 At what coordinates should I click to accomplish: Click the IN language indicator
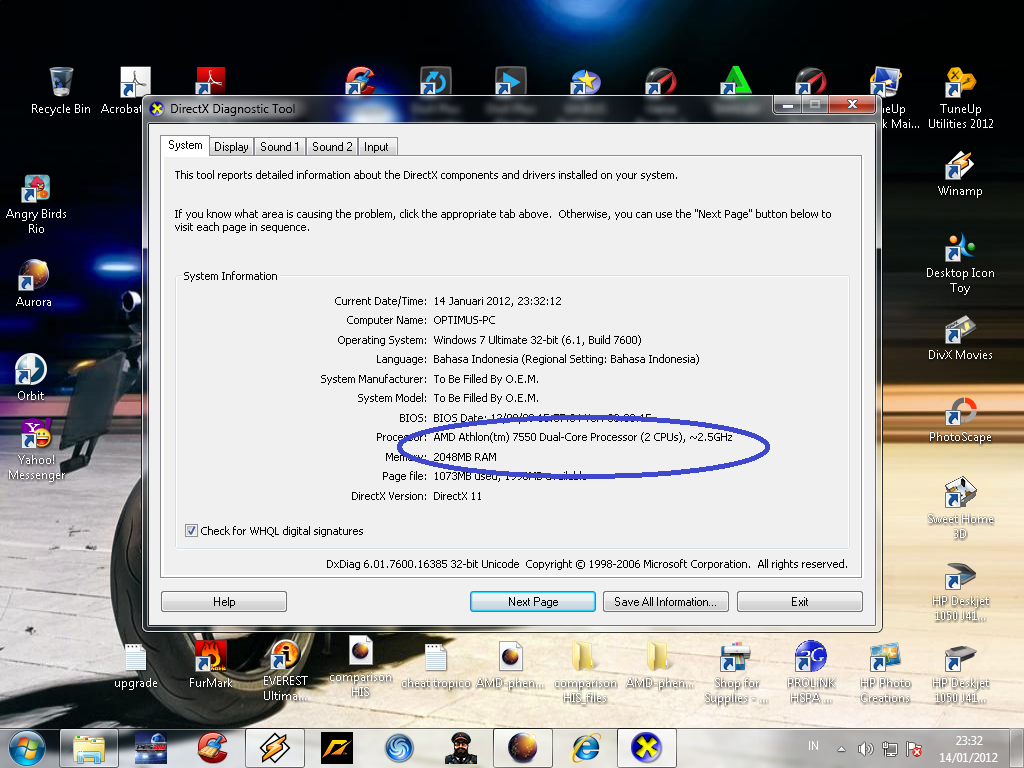(x=813, y=746)
